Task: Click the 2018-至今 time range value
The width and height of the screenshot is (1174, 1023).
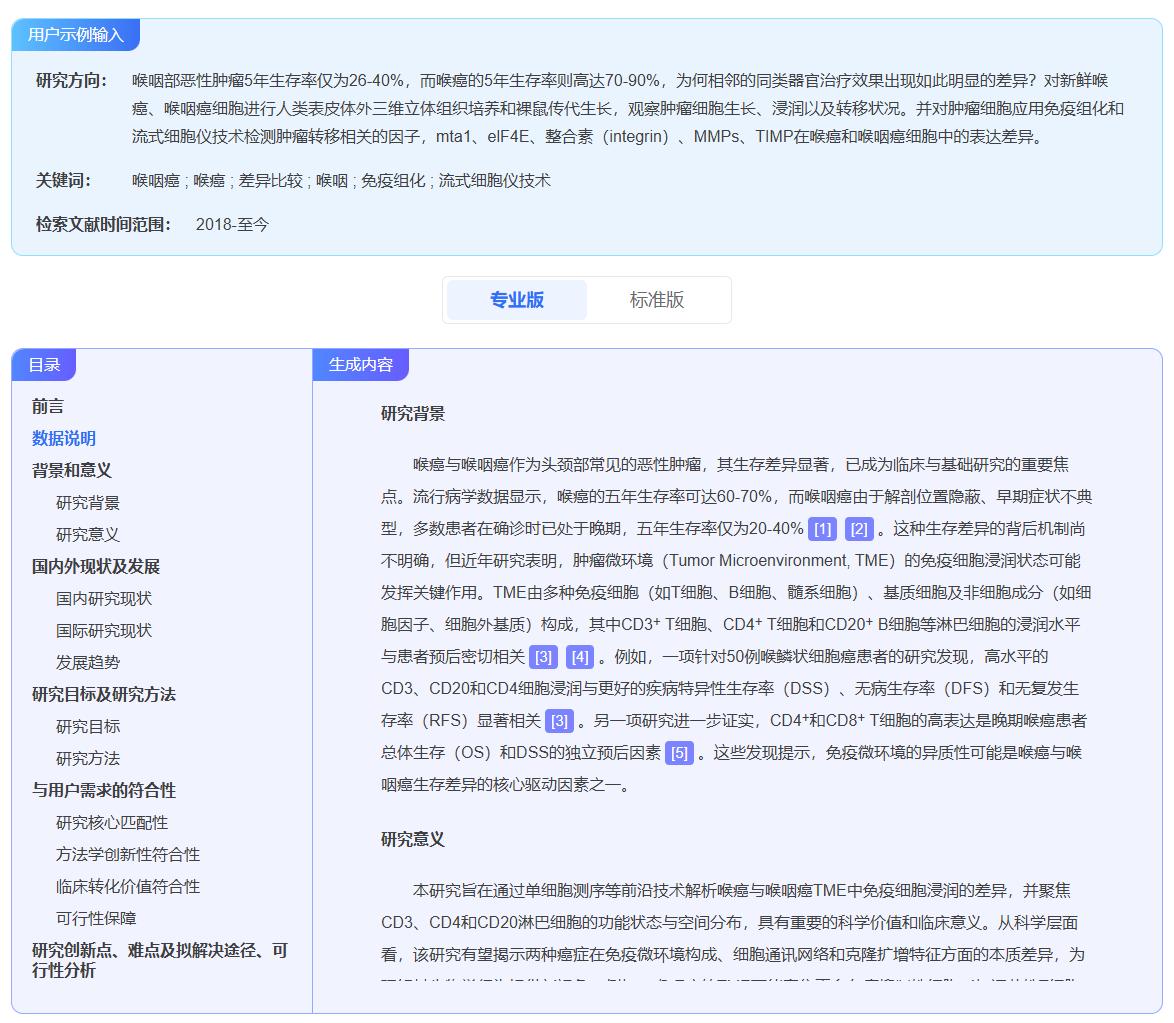Action: [x=232, y=224]
